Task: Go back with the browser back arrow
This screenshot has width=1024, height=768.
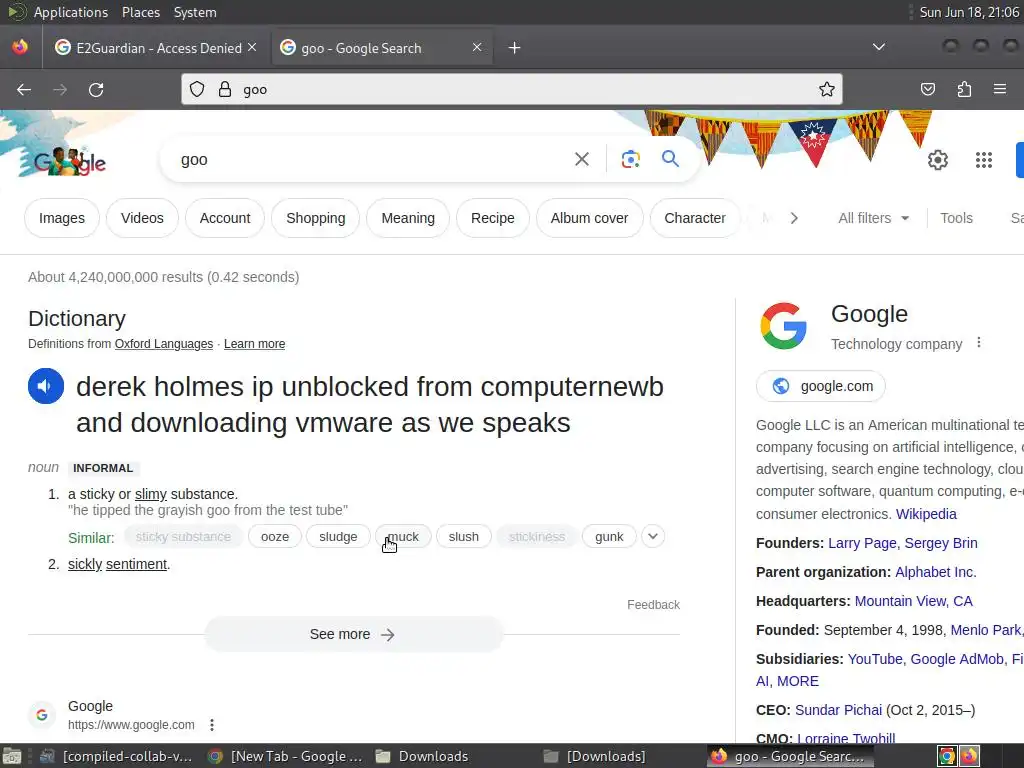Action: pos(24,89)
